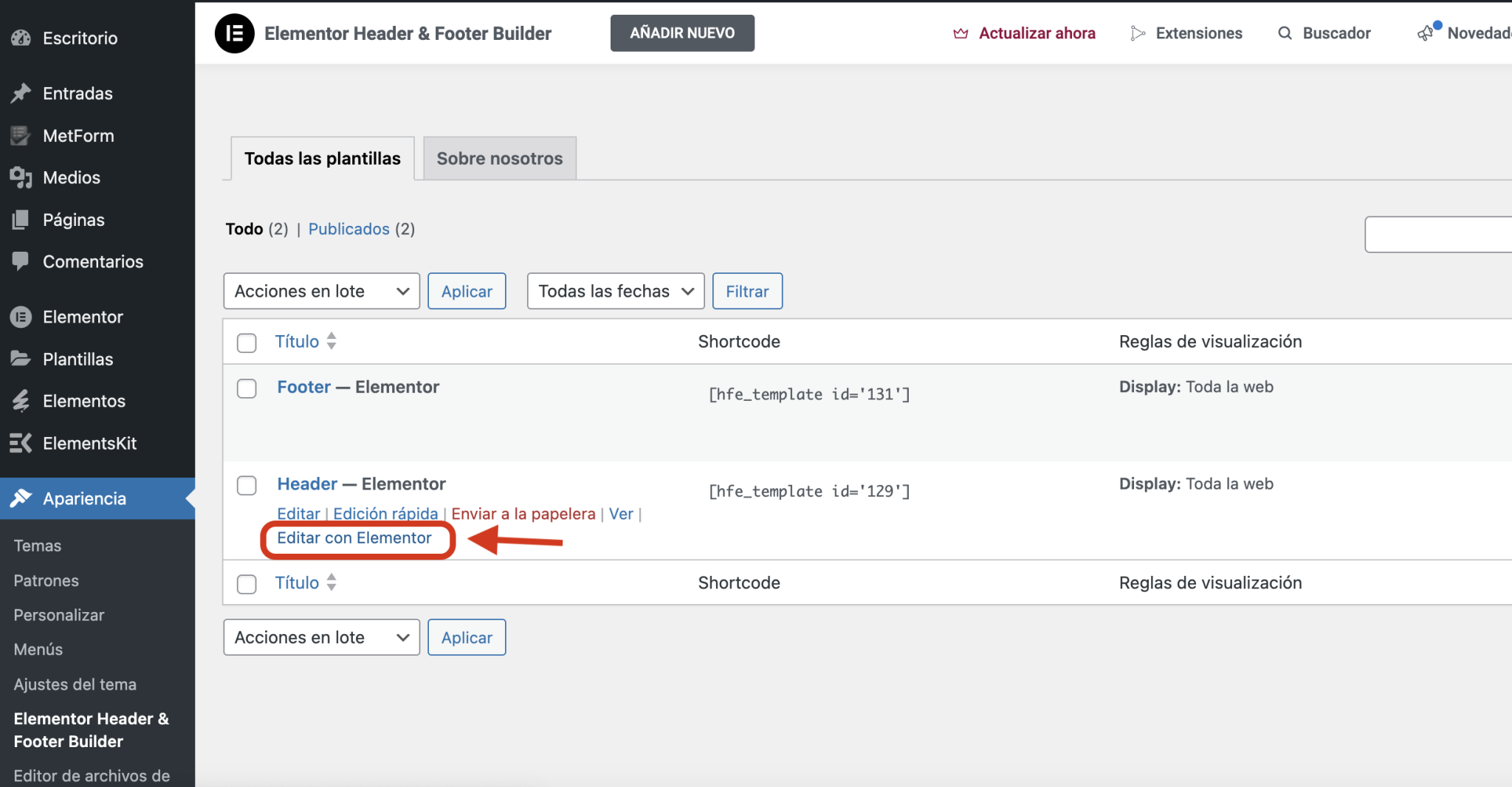Screen dimensions: 1512x787
Task: Switch to the Sobre nosotros tab
Action: click(499, 157)
